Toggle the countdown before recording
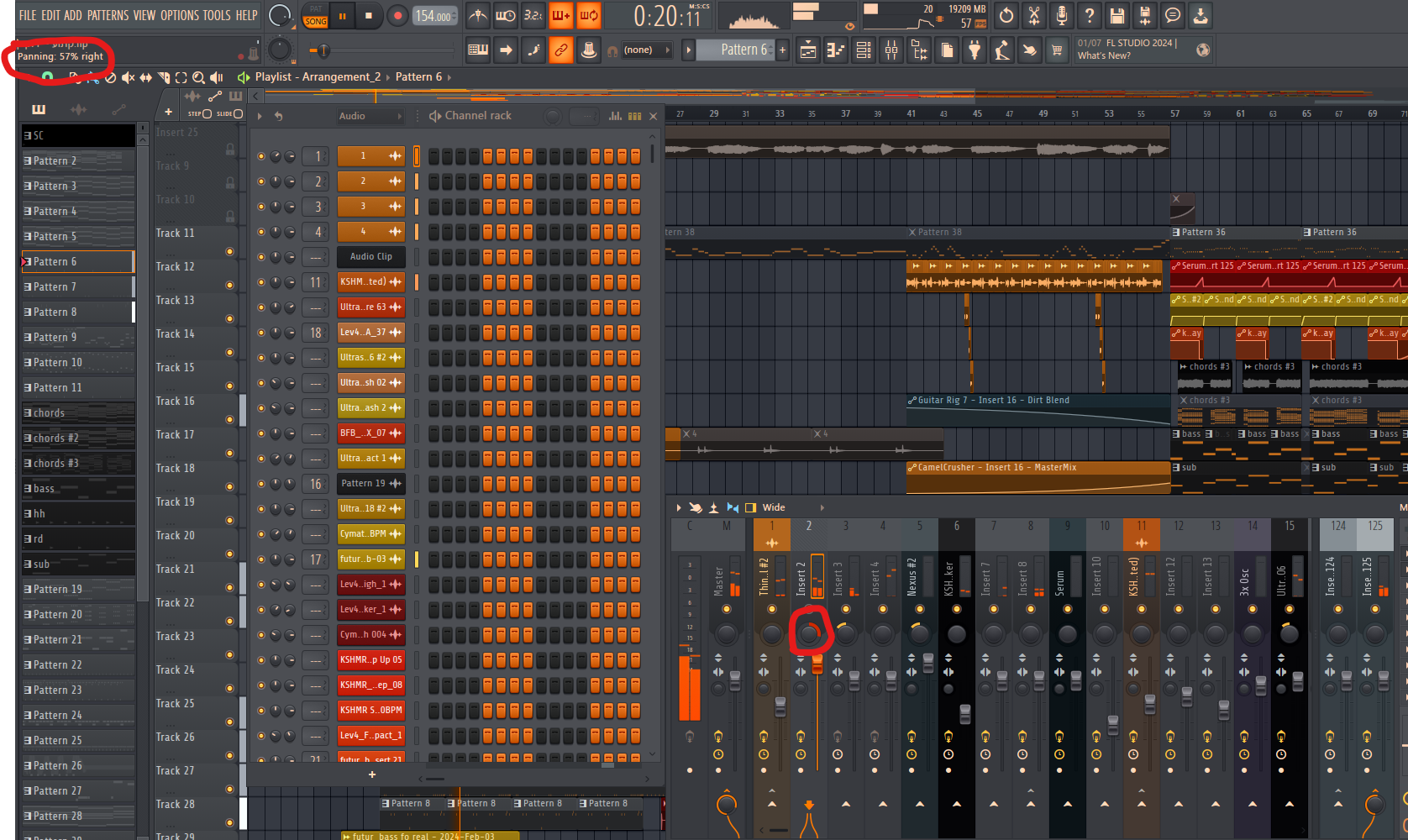1408x840 pixels. 533,15
